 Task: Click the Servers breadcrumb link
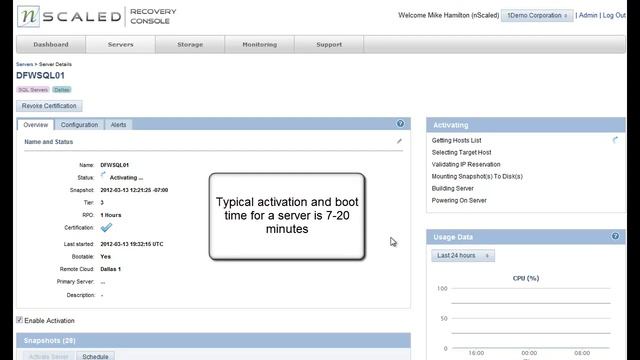24,64
